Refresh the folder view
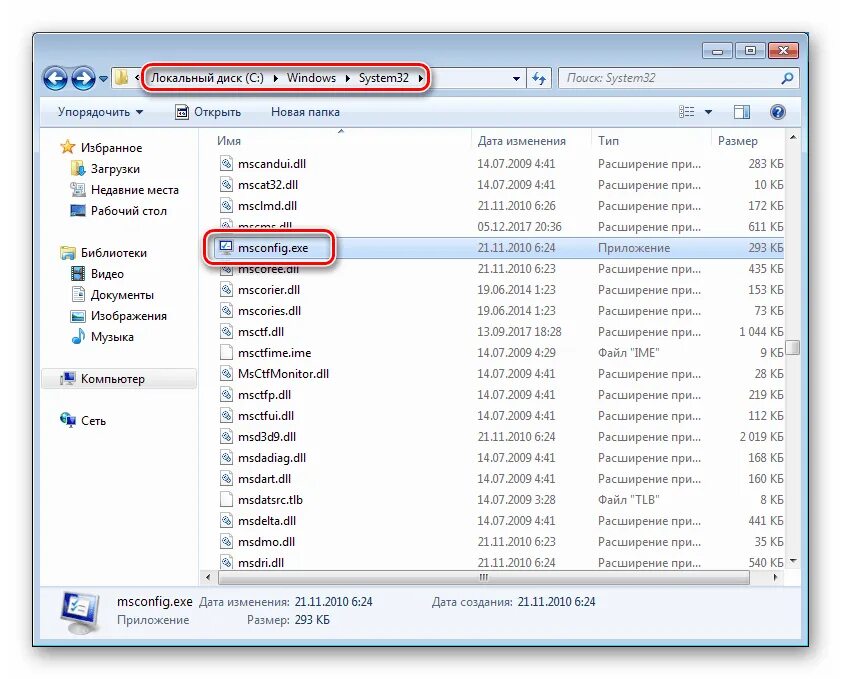This screenshot has height=679, width=841. pos(539,78)
